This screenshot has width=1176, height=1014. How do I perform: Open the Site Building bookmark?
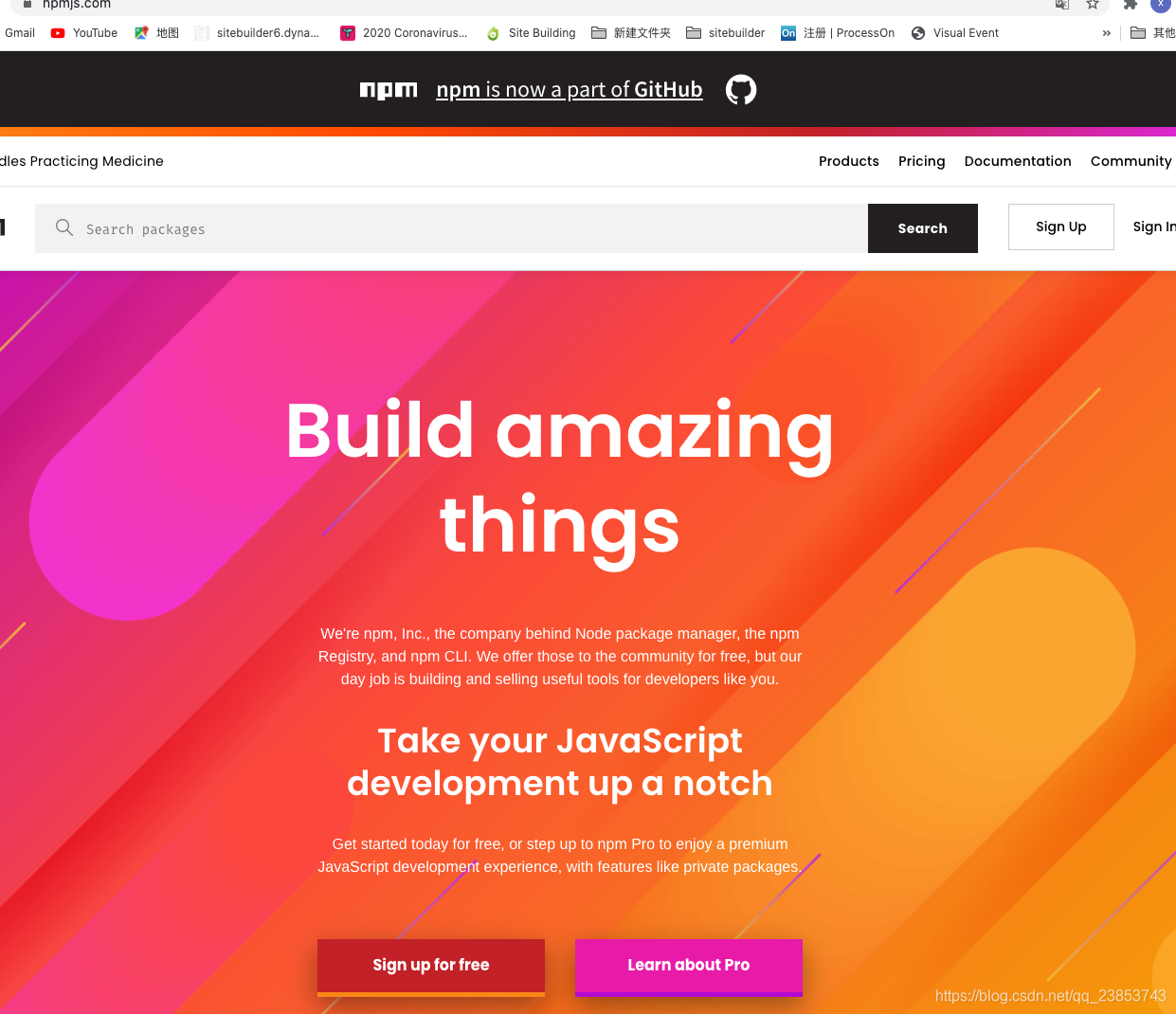pos(531,32)
